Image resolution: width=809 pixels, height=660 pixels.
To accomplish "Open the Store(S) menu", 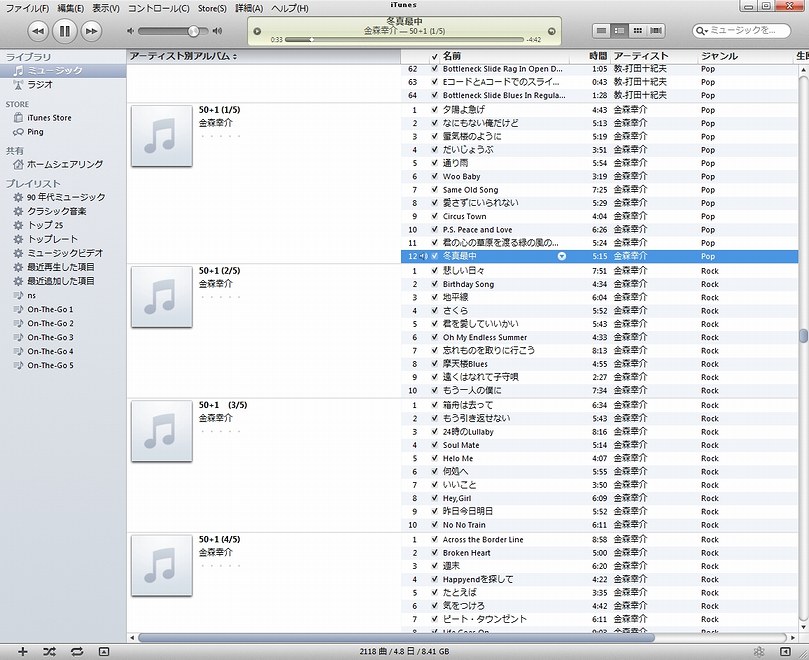I will (x=212, y=8).
